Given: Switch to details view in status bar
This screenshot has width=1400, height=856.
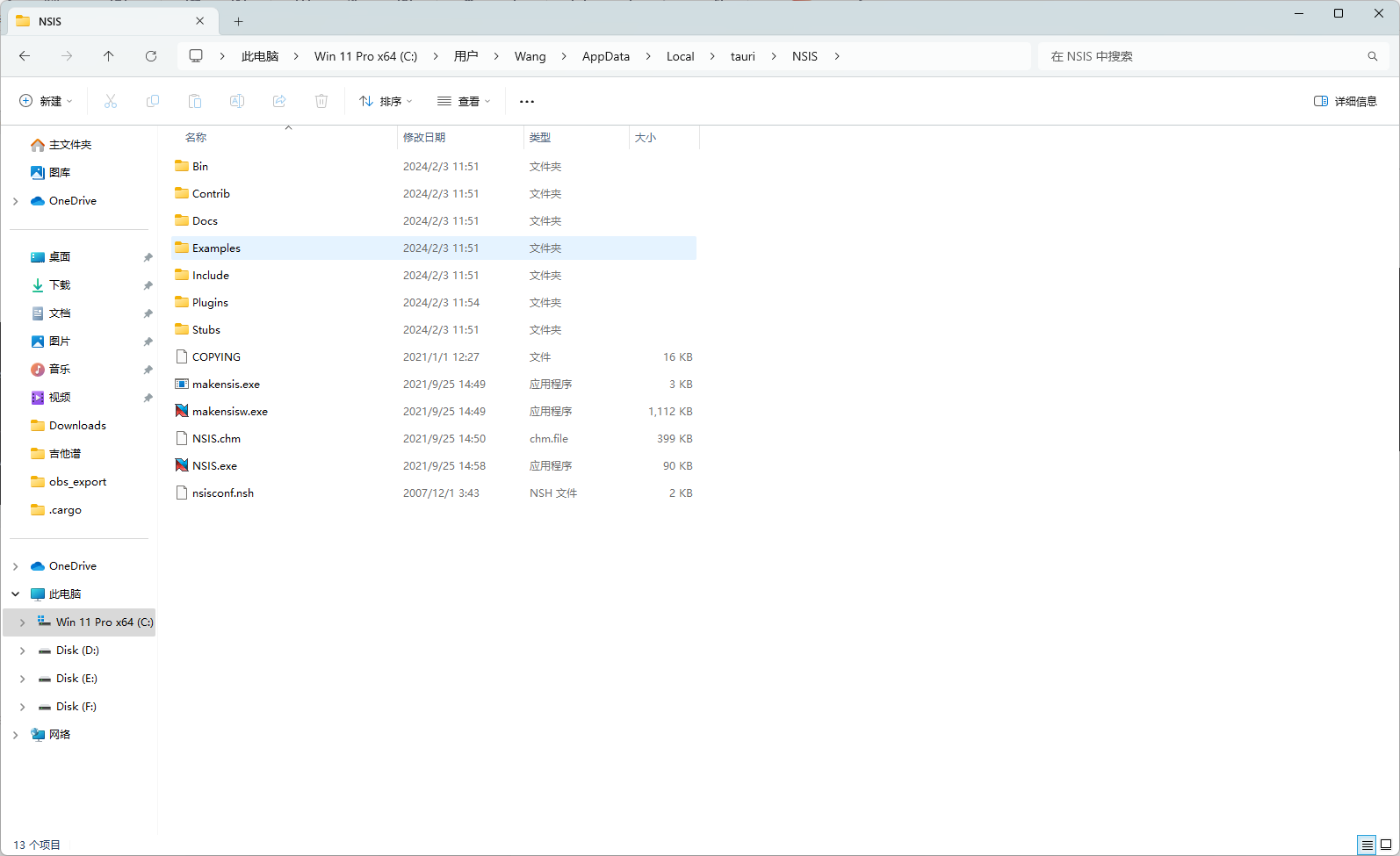Looking at the screenshot, I should pos(1368,845).
